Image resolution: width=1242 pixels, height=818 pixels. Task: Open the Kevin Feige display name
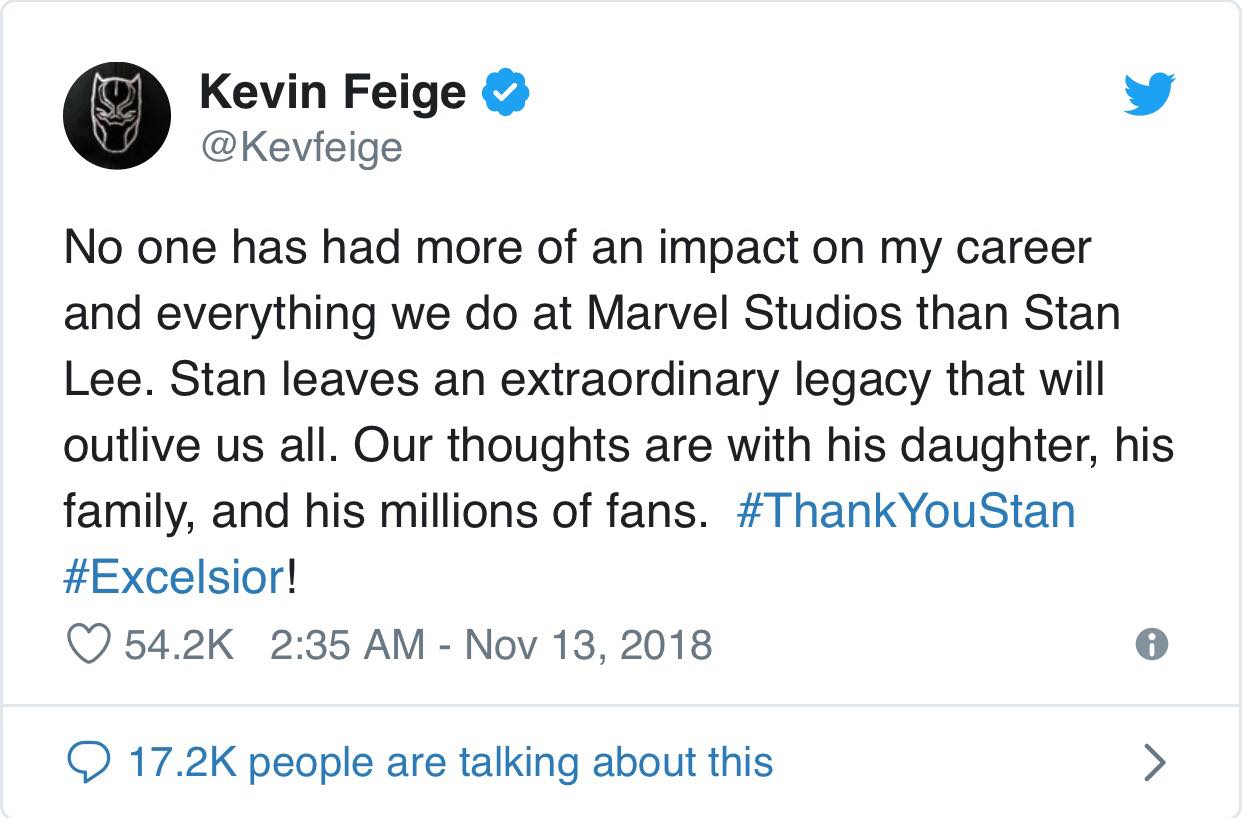(332, 93)
